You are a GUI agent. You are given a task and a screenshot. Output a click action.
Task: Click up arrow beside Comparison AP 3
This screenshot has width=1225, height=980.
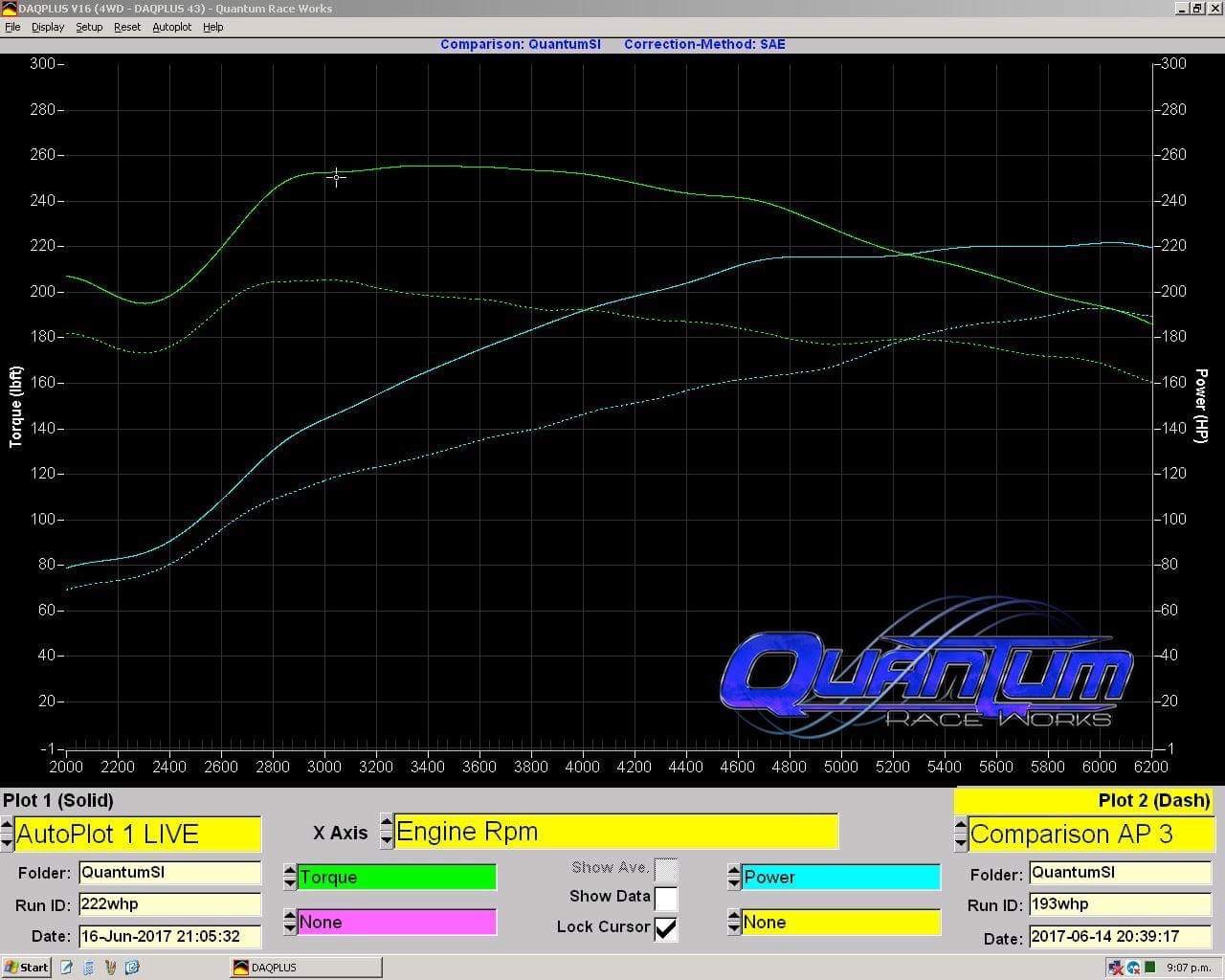click(960, 825)
